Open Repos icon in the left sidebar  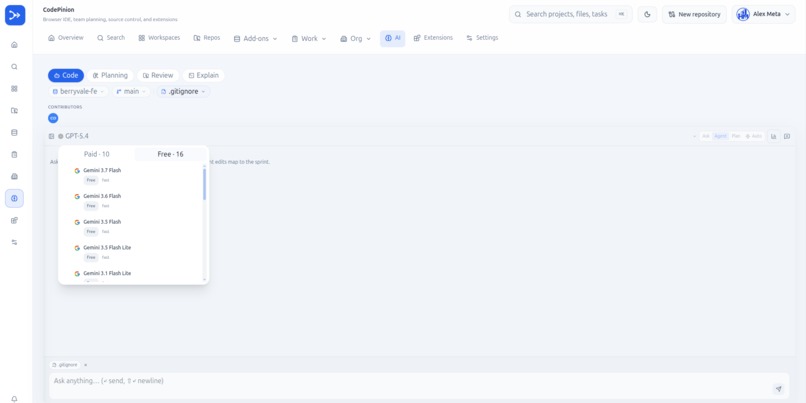point(14,111)
